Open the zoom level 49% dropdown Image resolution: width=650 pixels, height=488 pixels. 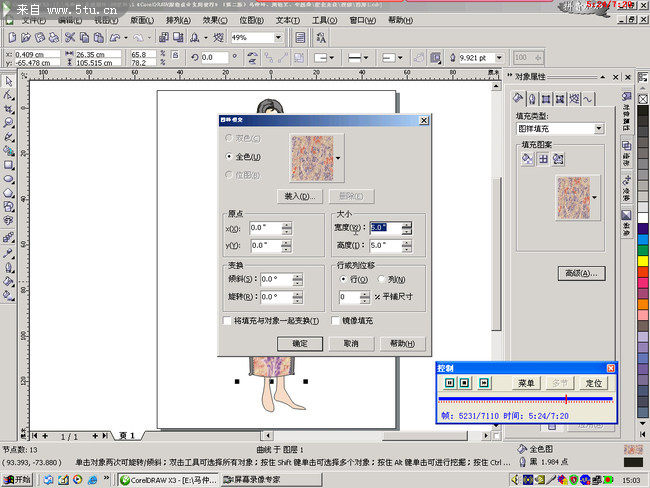click(278, 37)
